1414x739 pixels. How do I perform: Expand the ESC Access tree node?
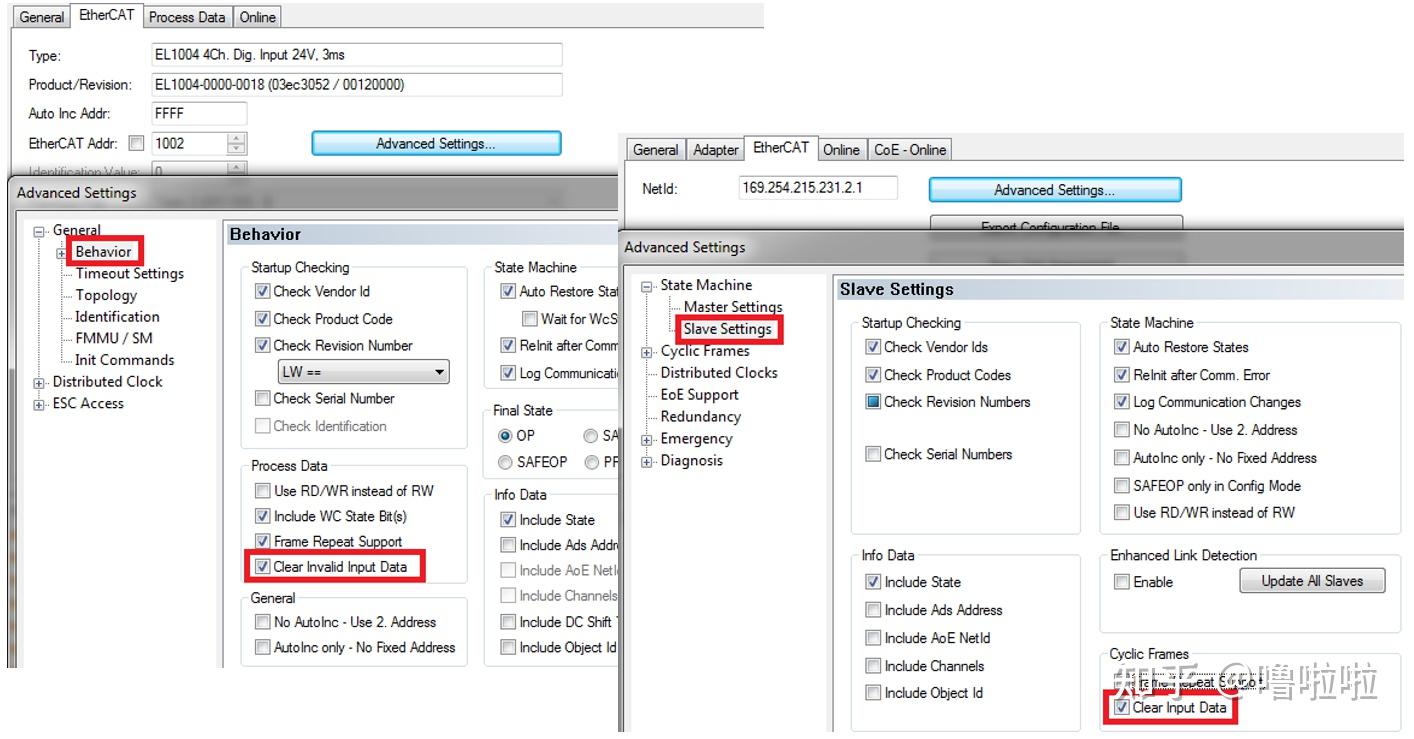point(37,404)
